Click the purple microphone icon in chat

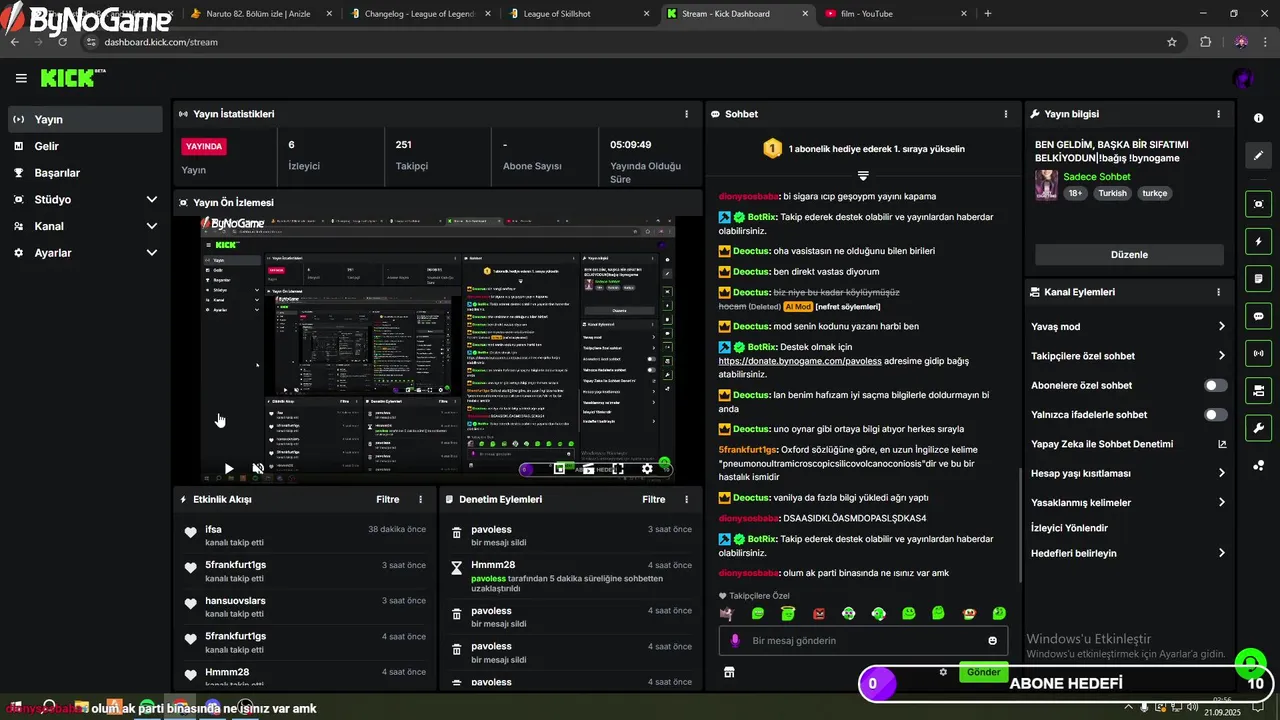[x=735, y=641]
